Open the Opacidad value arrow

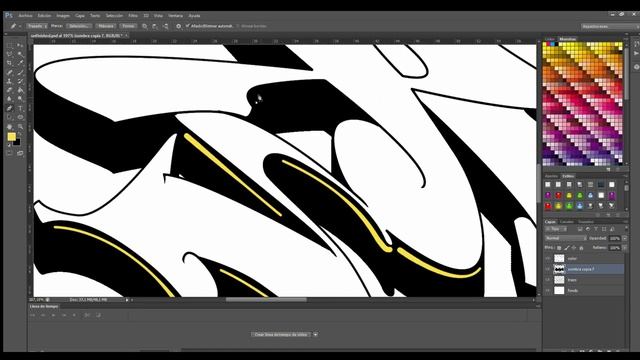coord(625,238)
